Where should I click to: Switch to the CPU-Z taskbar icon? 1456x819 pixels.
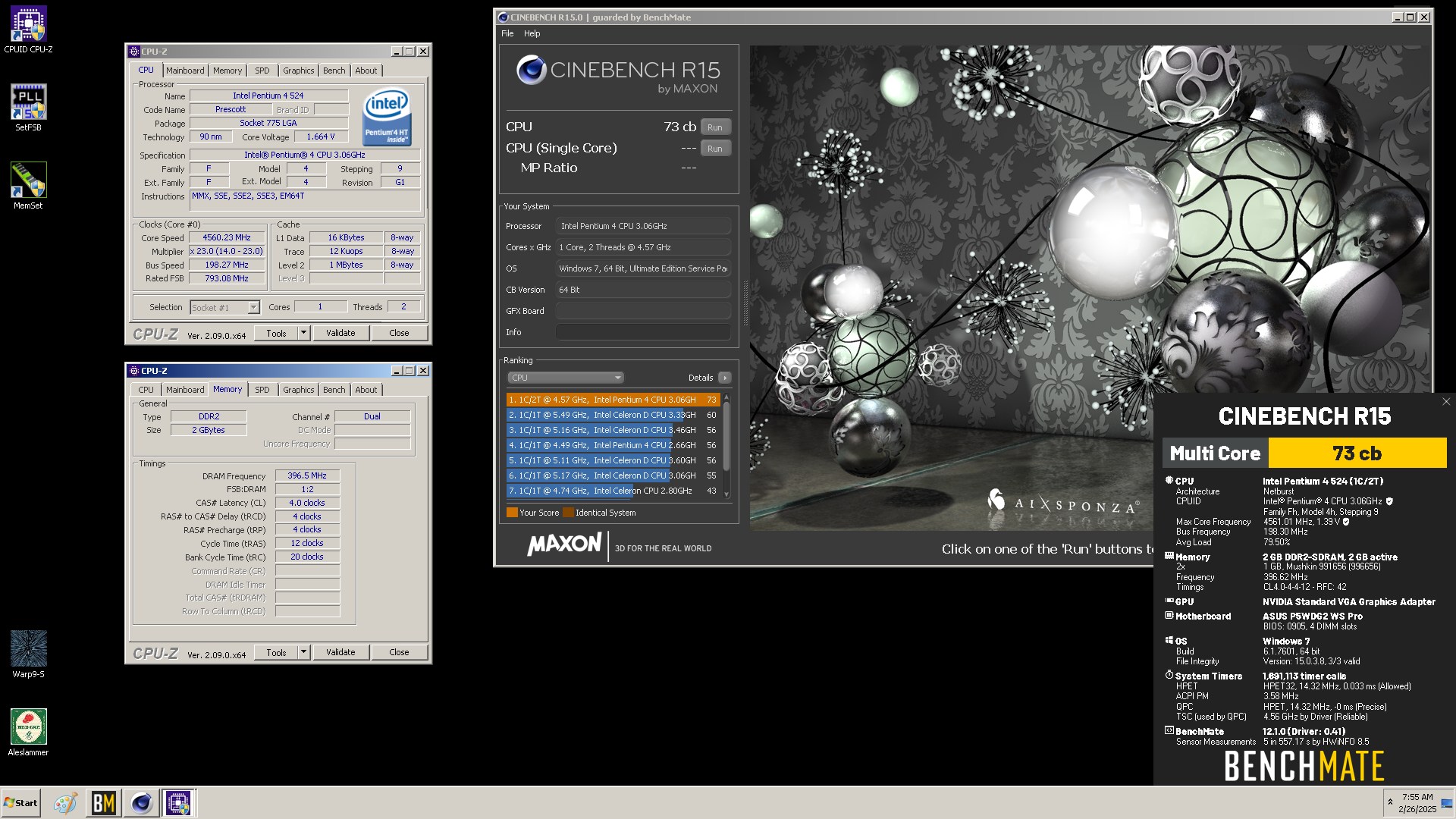pyautogui.click(x=179, y=803)
